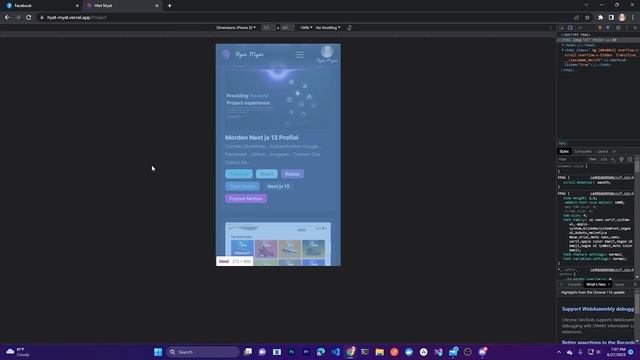Open Photoshop from the taskbar
Viewport: 640px width, 360px height.
291,352
